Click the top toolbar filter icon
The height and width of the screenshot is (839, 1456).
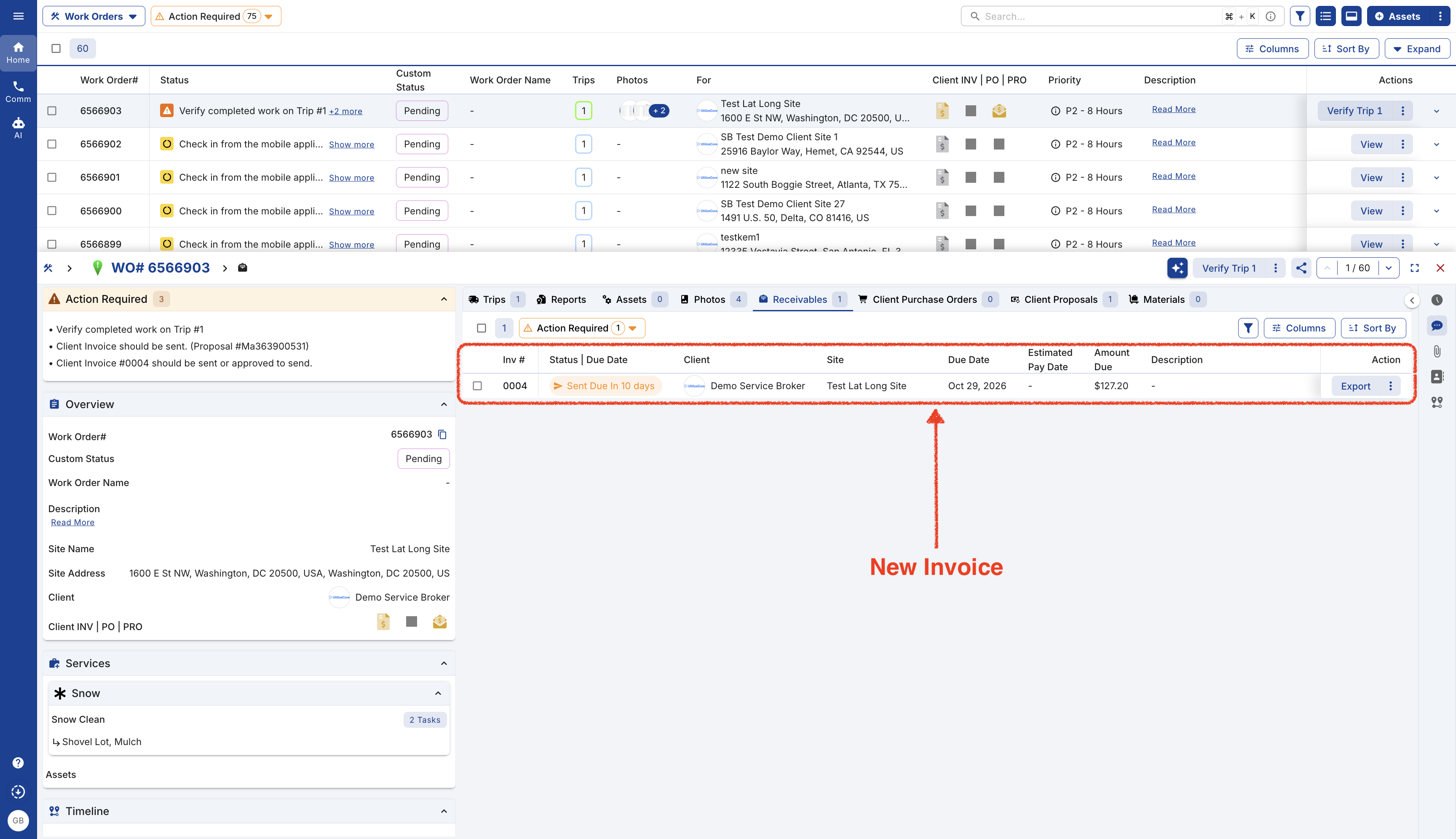(1300, 16)
